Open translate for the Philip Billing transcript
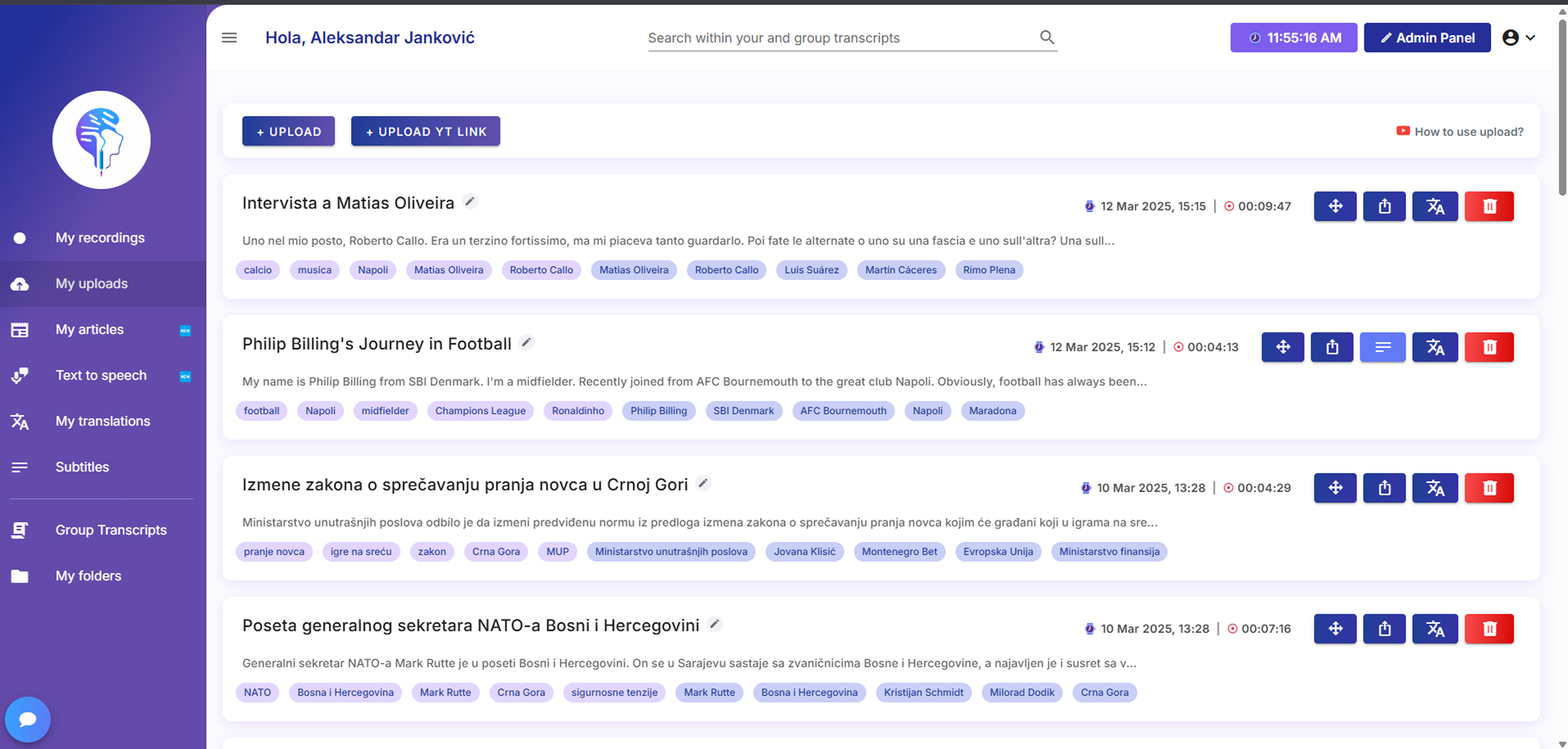The image size is (1568, 749). (x=1434, y=347)
